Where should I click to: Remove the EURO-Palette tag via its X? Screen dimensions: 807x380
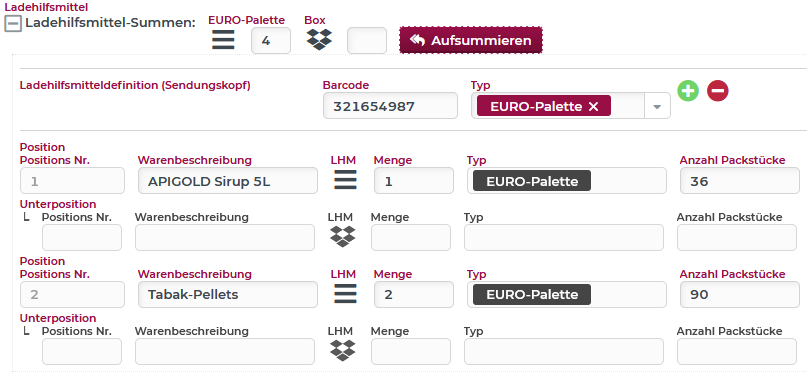593,106
